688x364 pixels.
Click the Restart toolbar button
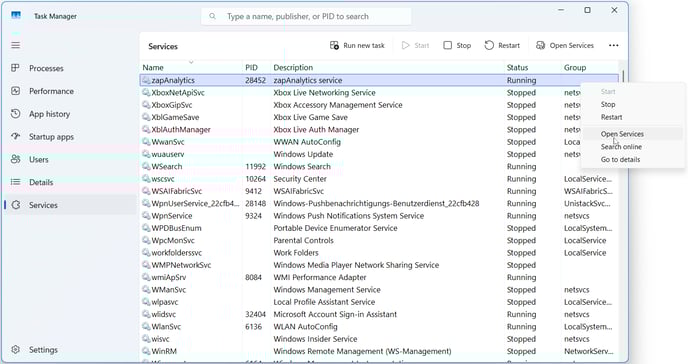coord(502,46)
